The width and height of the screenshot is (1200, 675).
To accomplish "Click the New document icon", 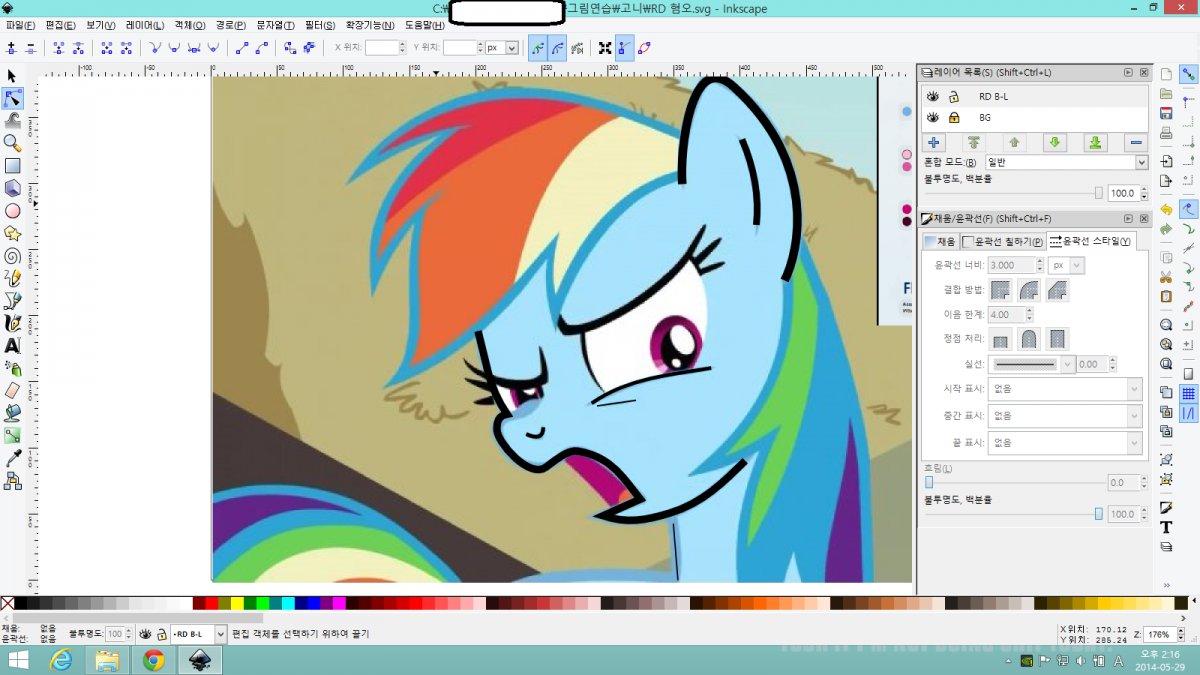I will [1166, 74].
